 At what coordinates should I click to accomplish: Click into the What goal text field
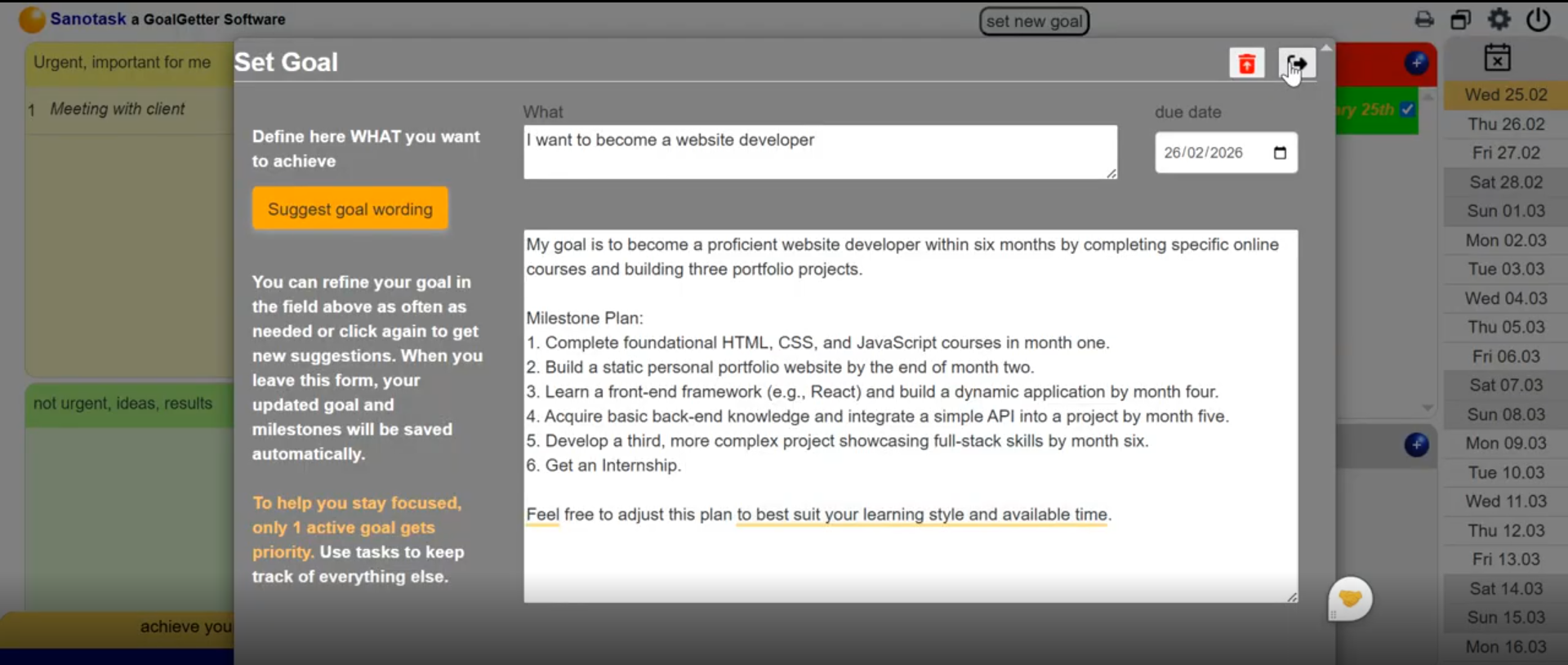pyautogui.click(x=819, y=152)
